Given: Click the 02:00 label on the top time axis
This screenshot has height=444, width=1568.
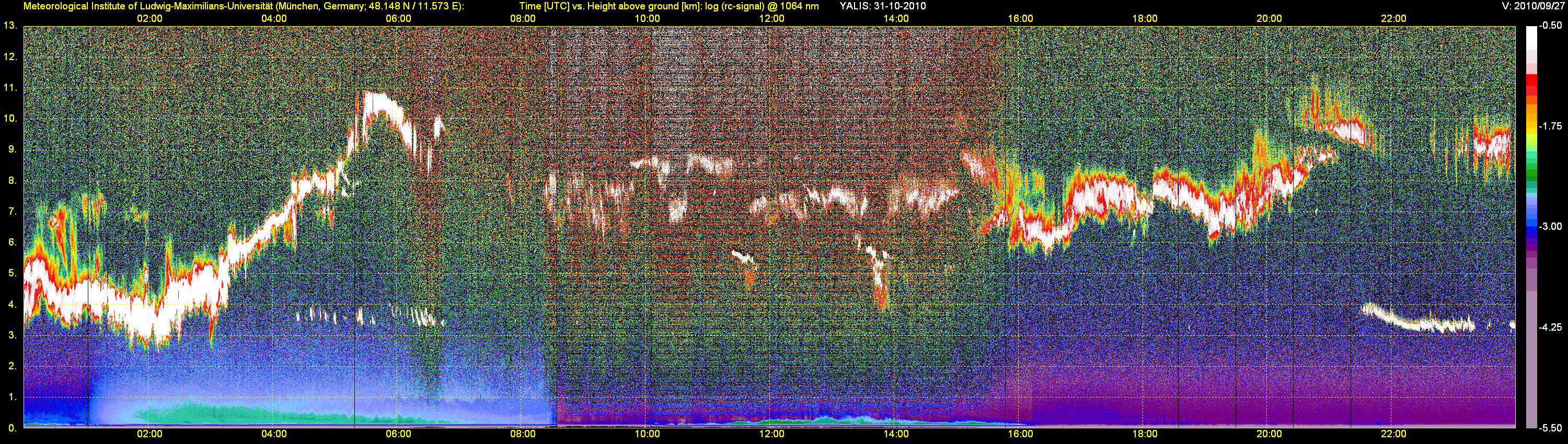Looking at the screenshot, I should tap(149, 19).
